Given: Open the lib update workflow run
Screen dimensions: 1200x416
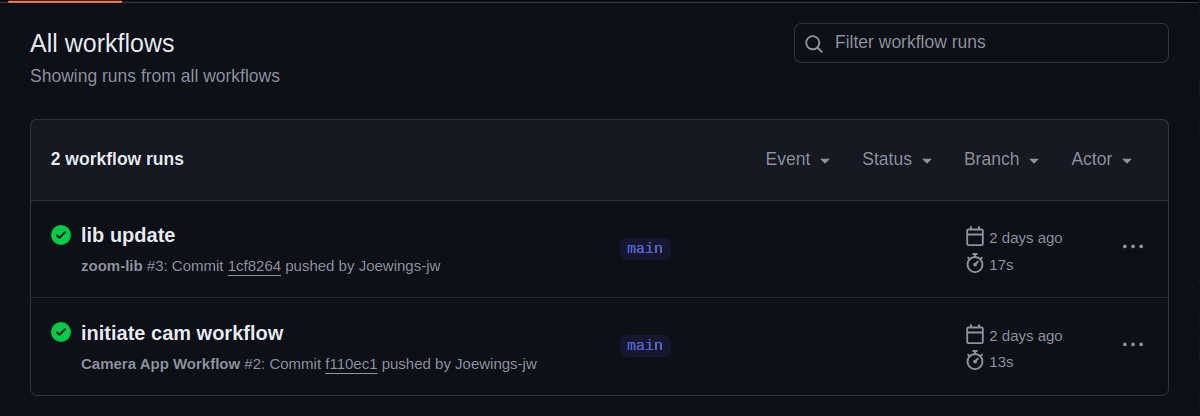Looking at the screenshot, I should click(x=128, y=235).
